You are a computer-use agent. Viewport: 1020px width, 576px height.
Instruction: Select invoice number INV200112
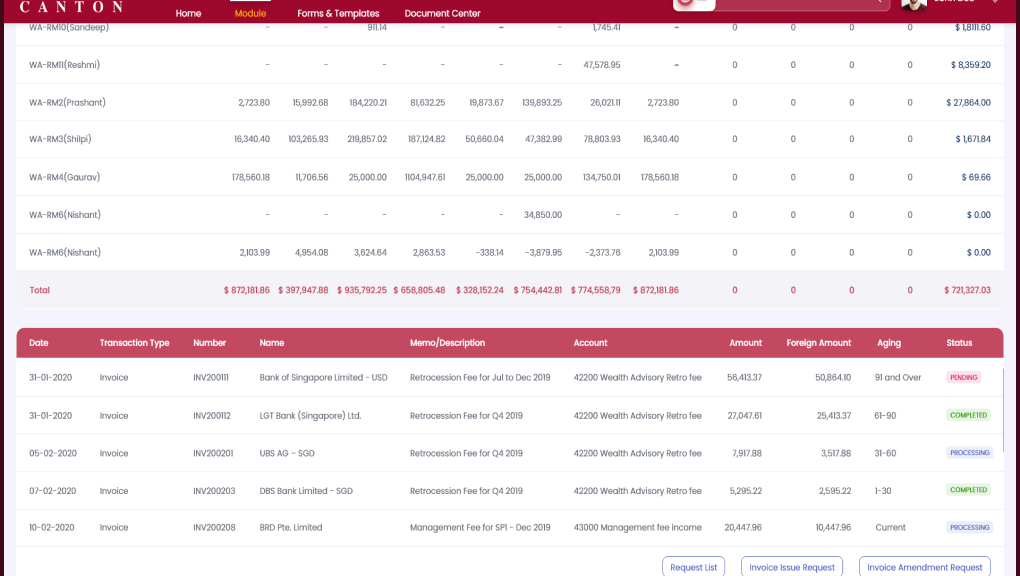211,415
